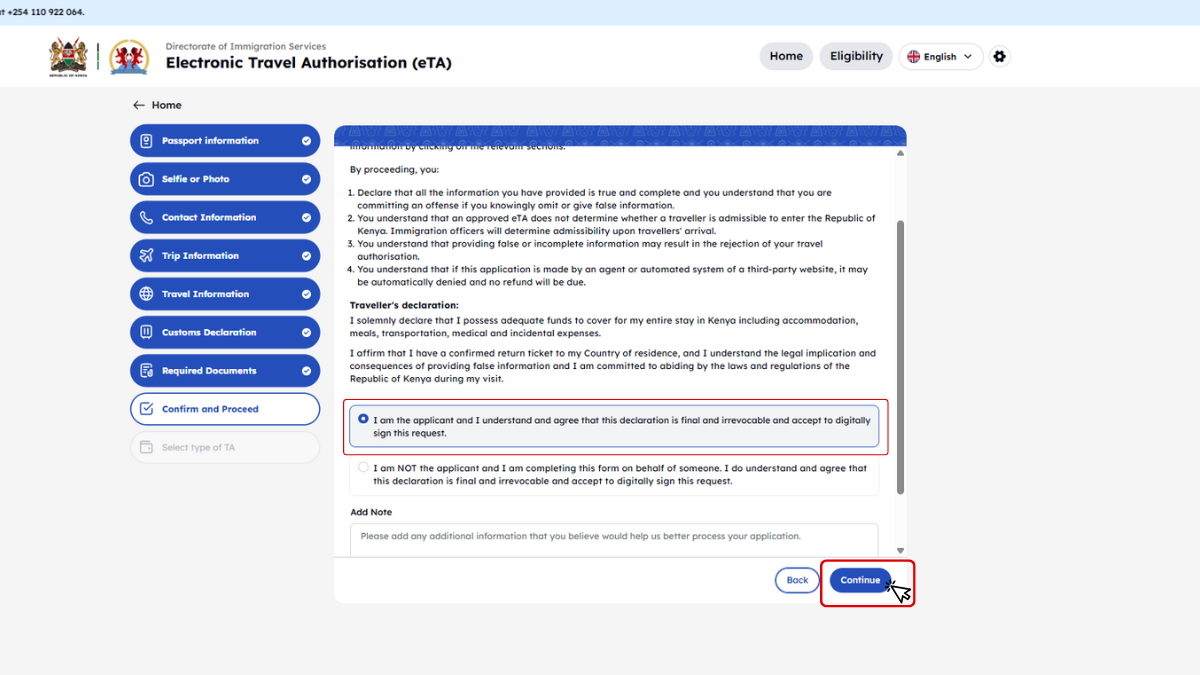Click the Selfie or Photo camera icon
Screen dimensions: 1200x675
pyautogui.click(x=146, y=179)
